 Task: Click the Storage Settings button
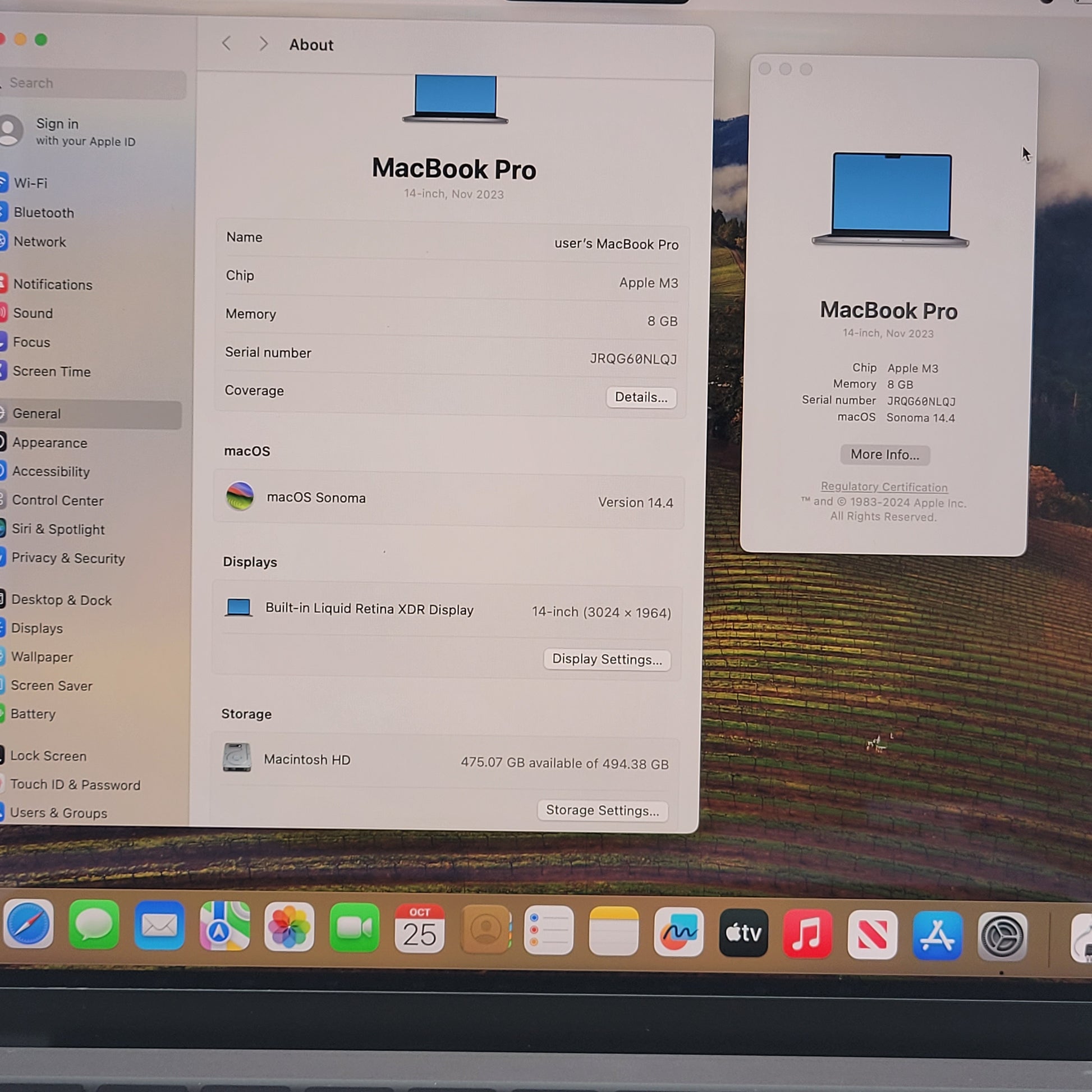tap(602, 810)
